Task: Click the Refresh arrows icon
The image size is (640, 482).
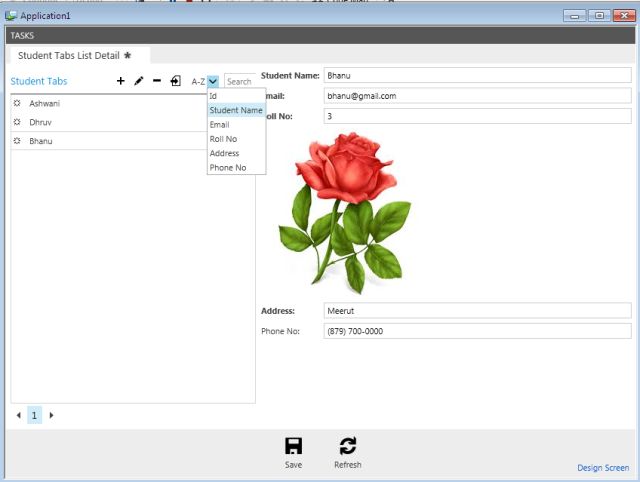Action: (348, 447)
